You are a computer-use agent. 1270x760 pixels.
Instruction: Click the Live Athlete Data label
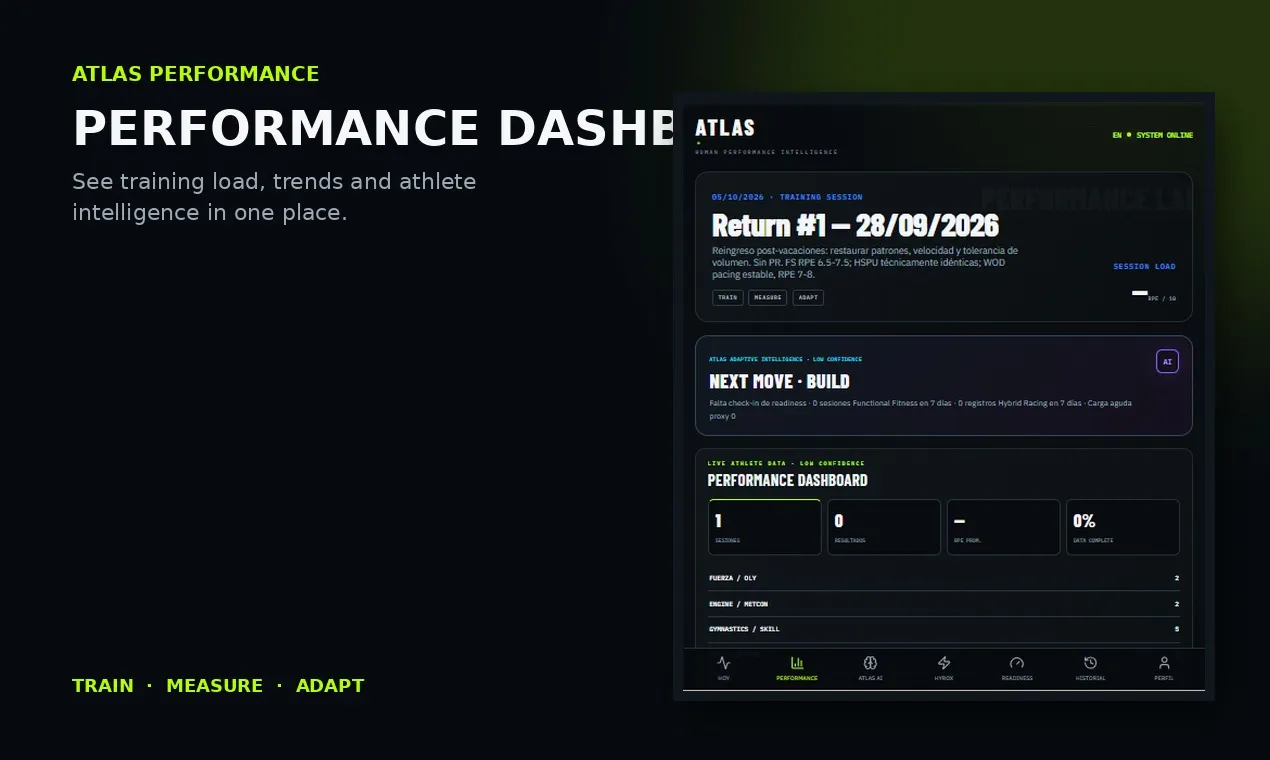point(786,463)
